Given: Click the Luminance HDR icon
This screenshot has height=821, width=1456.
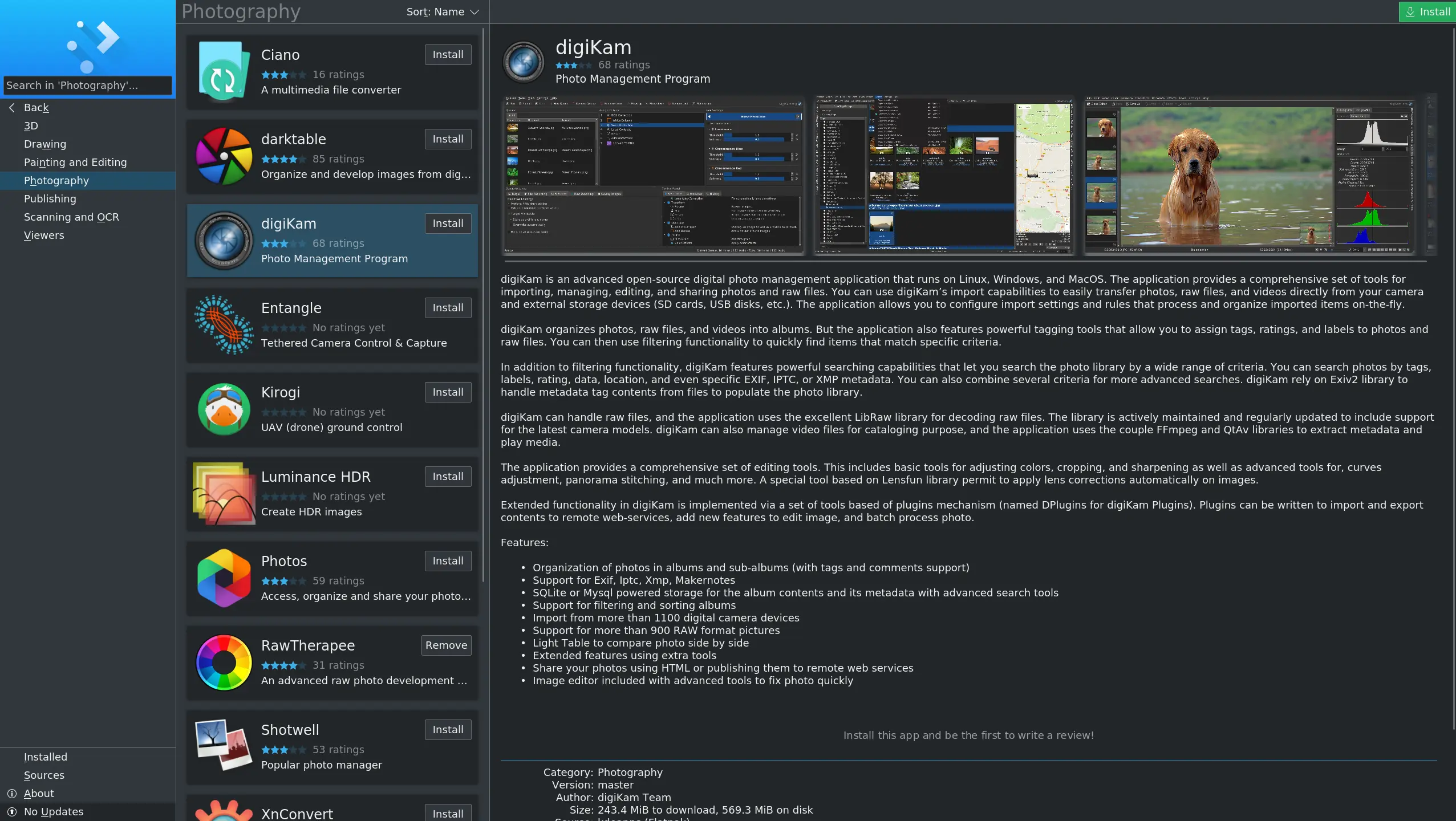Looking at the screenshot, I should 224,493.
